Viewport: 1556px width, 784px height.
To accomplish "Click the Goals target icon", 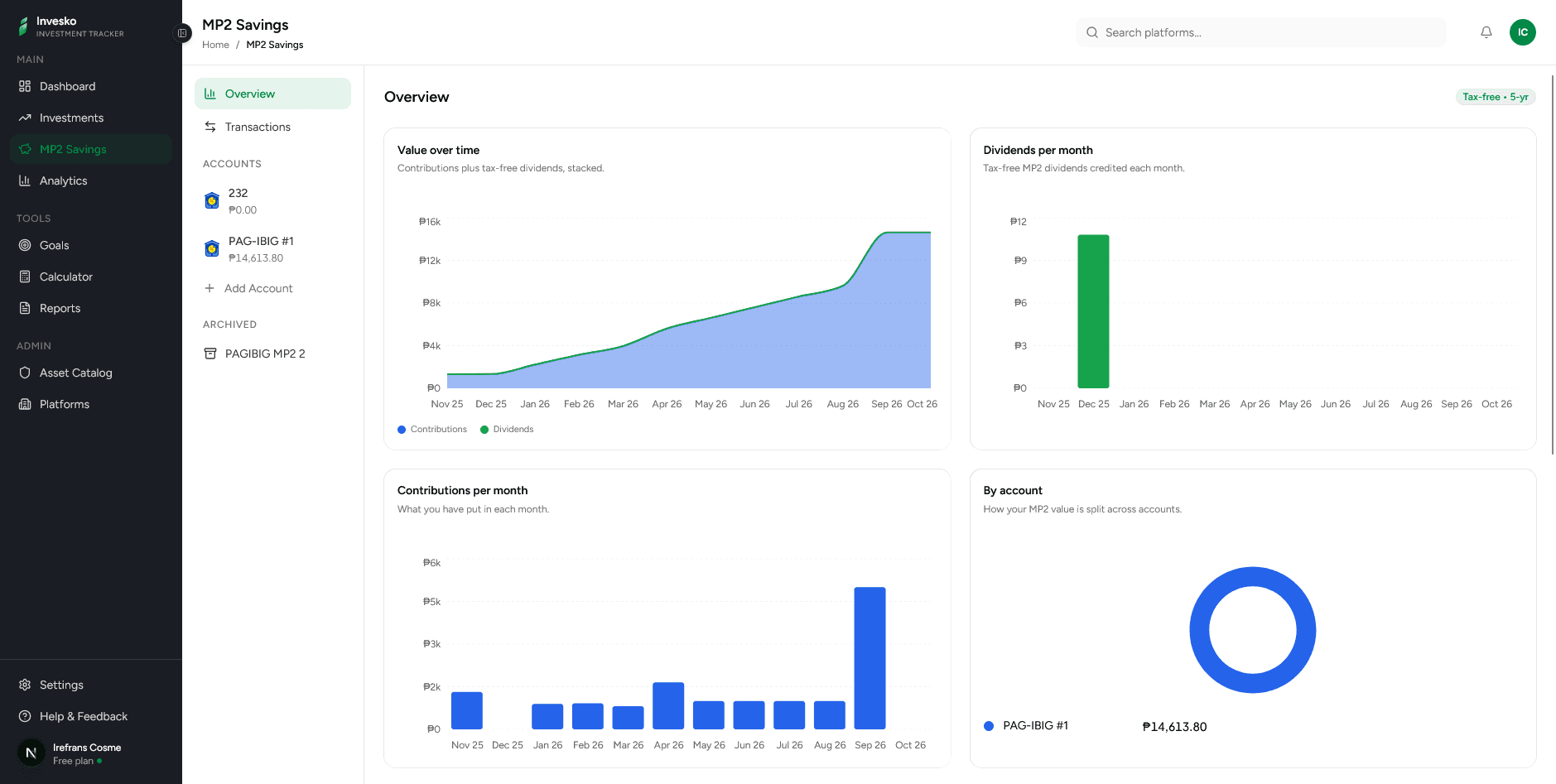I will (x=25, y=245).
